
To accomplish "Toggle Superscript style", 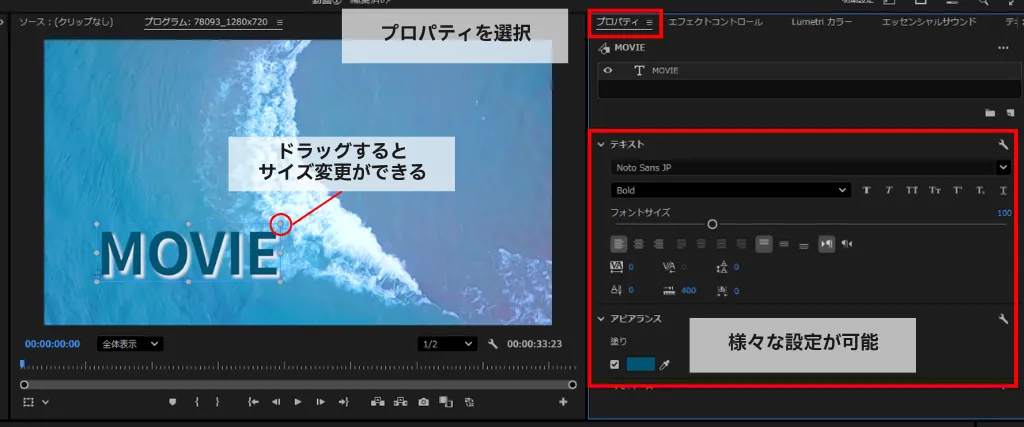I will coord(958,191).
